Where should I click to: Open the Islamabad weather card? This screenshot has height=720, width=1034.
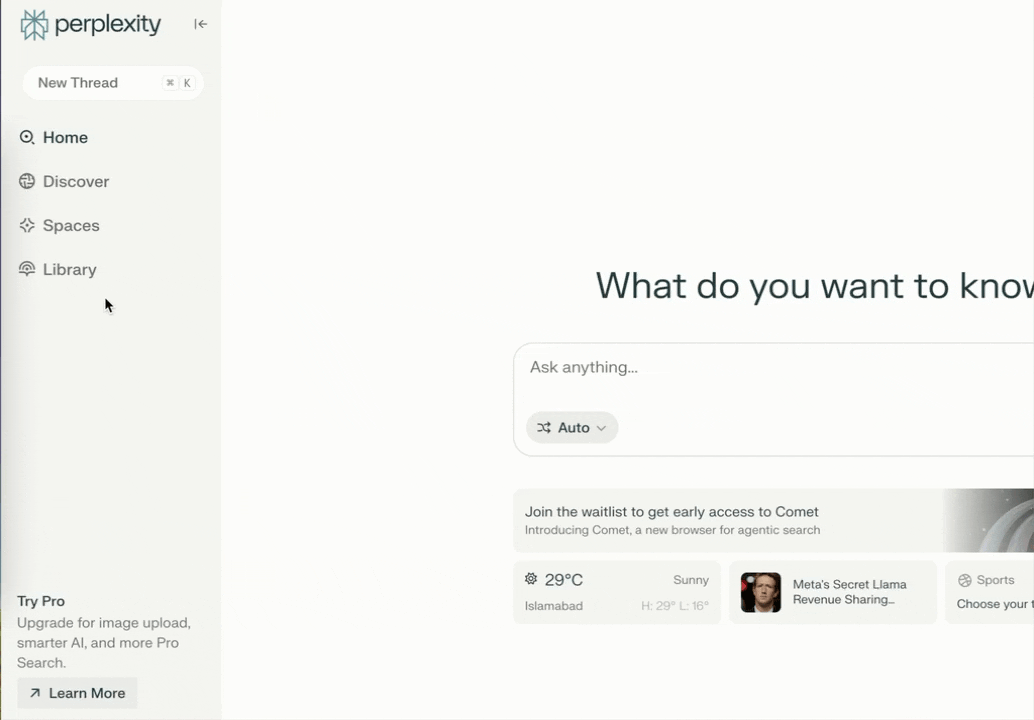(617, 592)
